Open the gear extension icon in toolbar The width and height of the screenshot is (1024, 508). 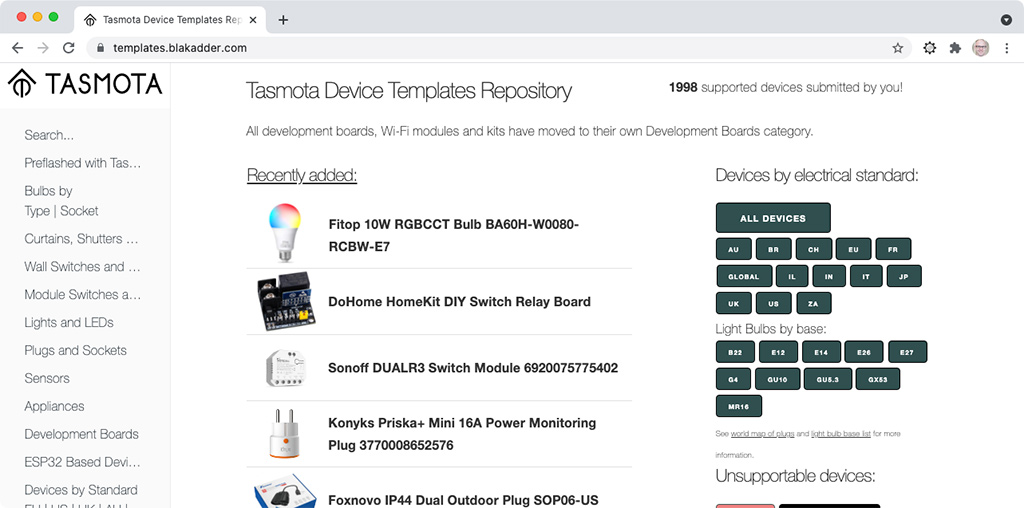click(x=929, y=48)
